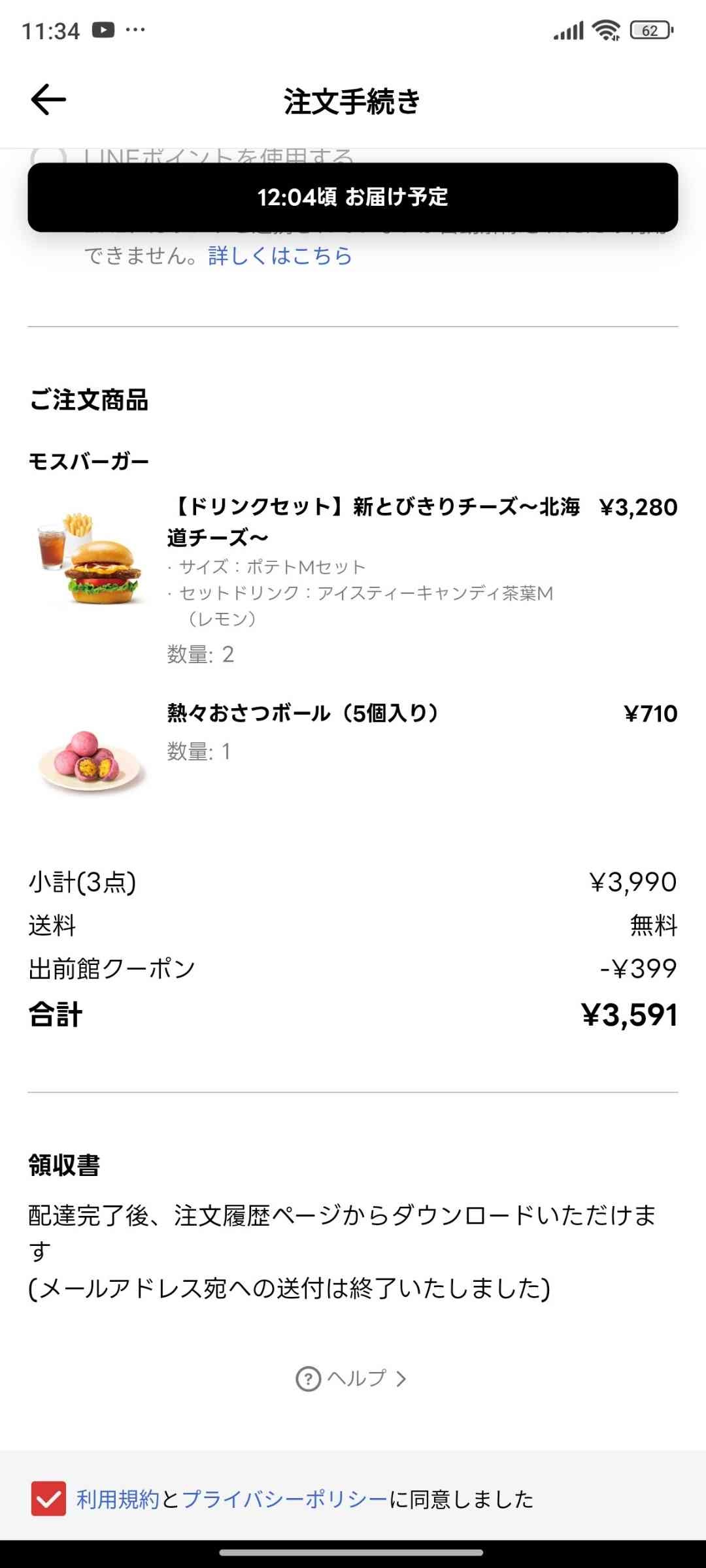
Task: Uncheck the terms agreement checkbox
Action: click(48, 1498)
